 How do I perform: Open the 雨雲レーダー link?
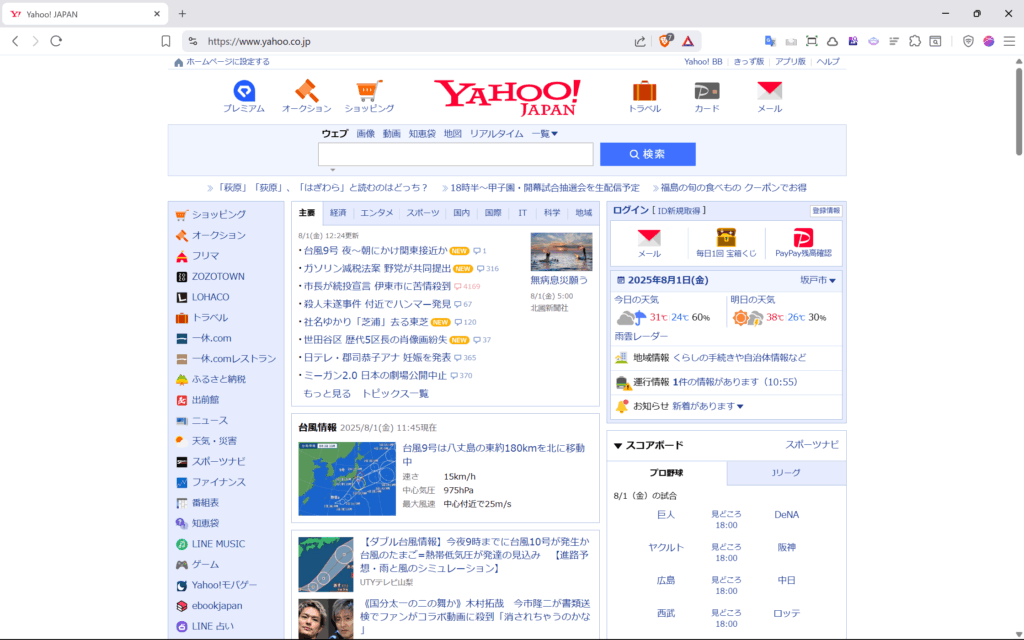click(x=641, y=336)
